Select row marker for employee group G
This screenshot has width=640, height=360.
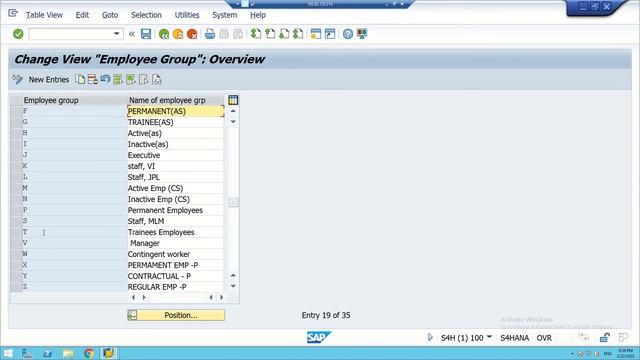click(x=16, y=122)
